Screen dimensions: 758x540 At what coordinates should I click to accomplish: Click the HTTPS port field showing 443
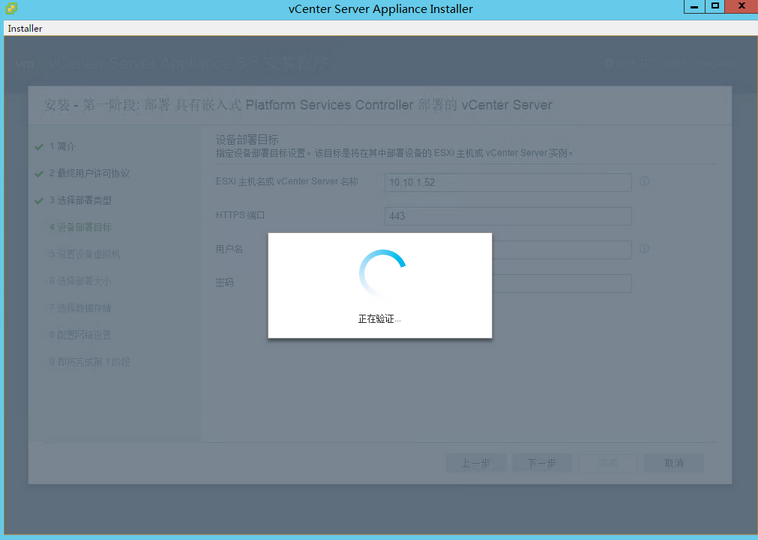(508, 216)
